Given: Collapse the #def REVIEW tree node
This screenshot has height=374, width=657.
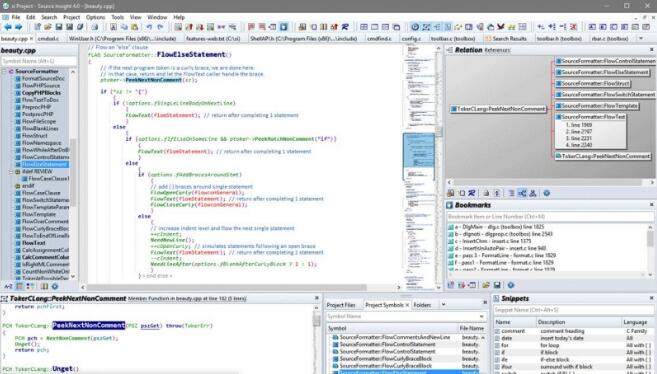Looking at the screenshot, I should click(x=10, y=172).
